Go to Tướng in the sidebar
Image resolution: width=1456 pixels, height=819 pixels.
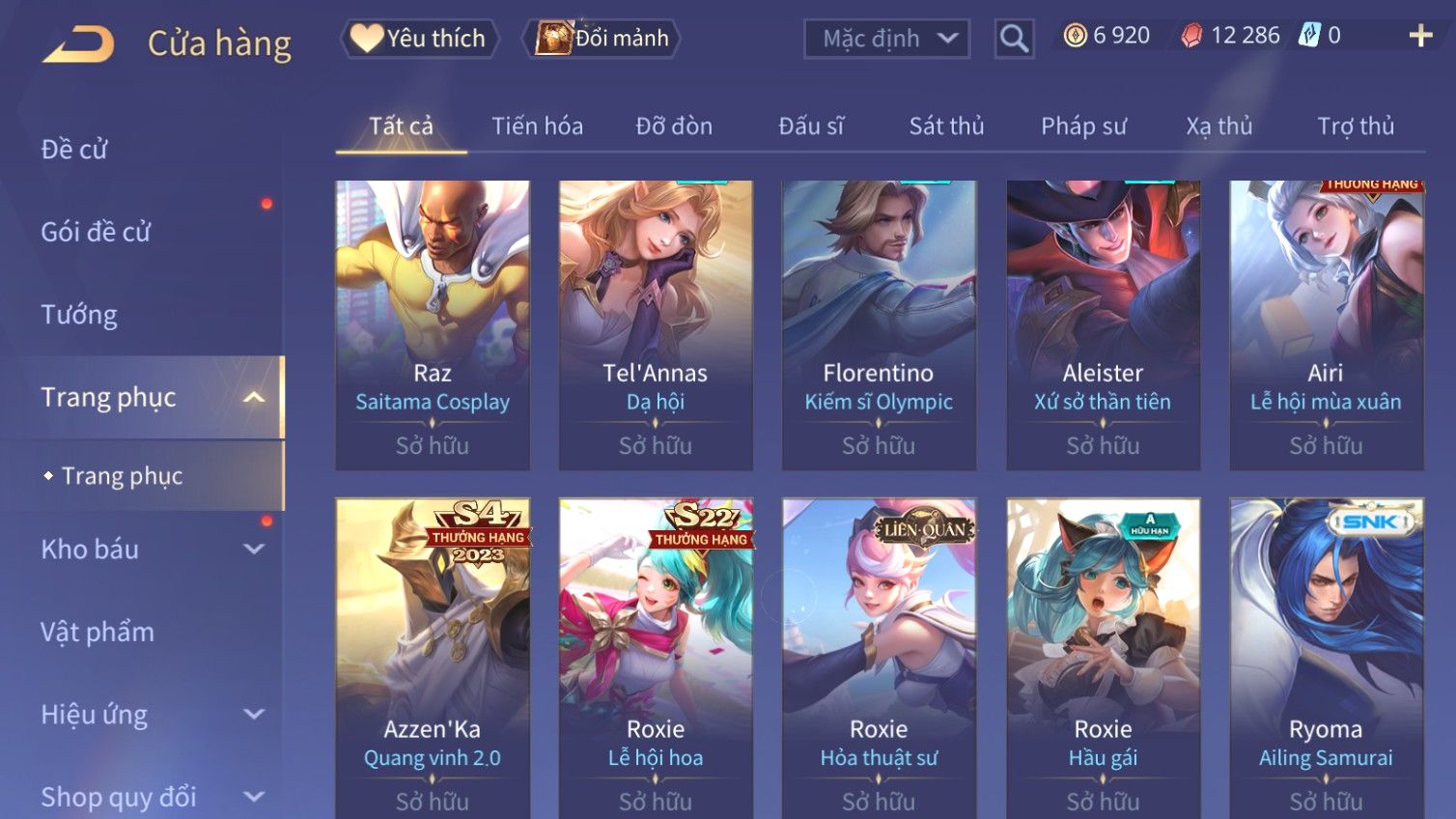79,315
